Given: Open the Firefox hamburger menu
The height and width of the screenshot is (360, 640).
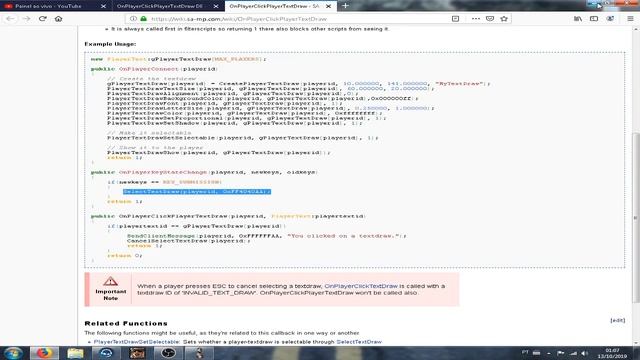Looking at the screenshot, I should 630,19.
